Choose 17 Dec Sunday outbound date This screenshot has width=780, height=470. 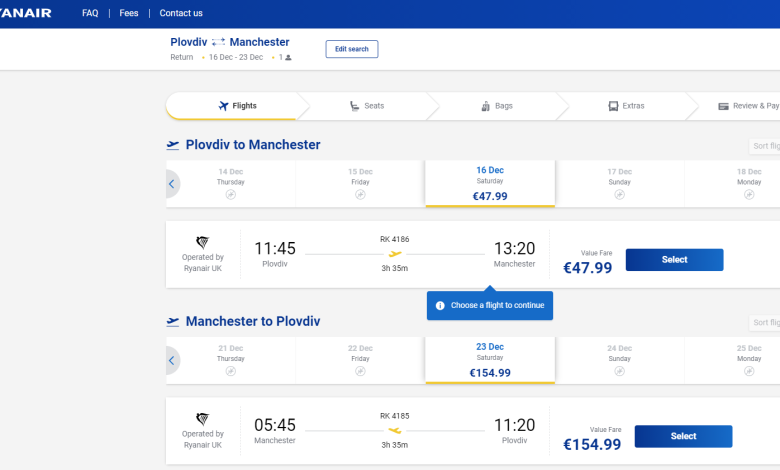coord(619,184)
